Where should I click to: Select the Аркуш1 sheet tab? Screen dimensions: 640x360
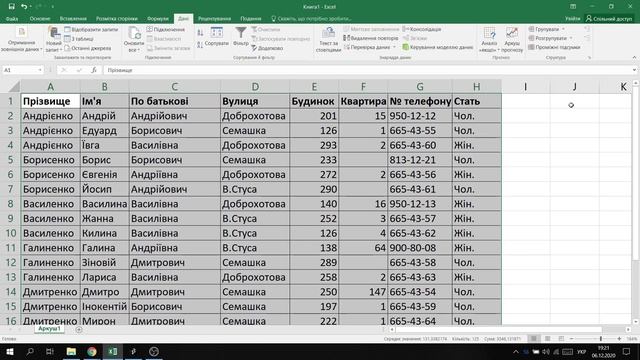pos(49,329)
